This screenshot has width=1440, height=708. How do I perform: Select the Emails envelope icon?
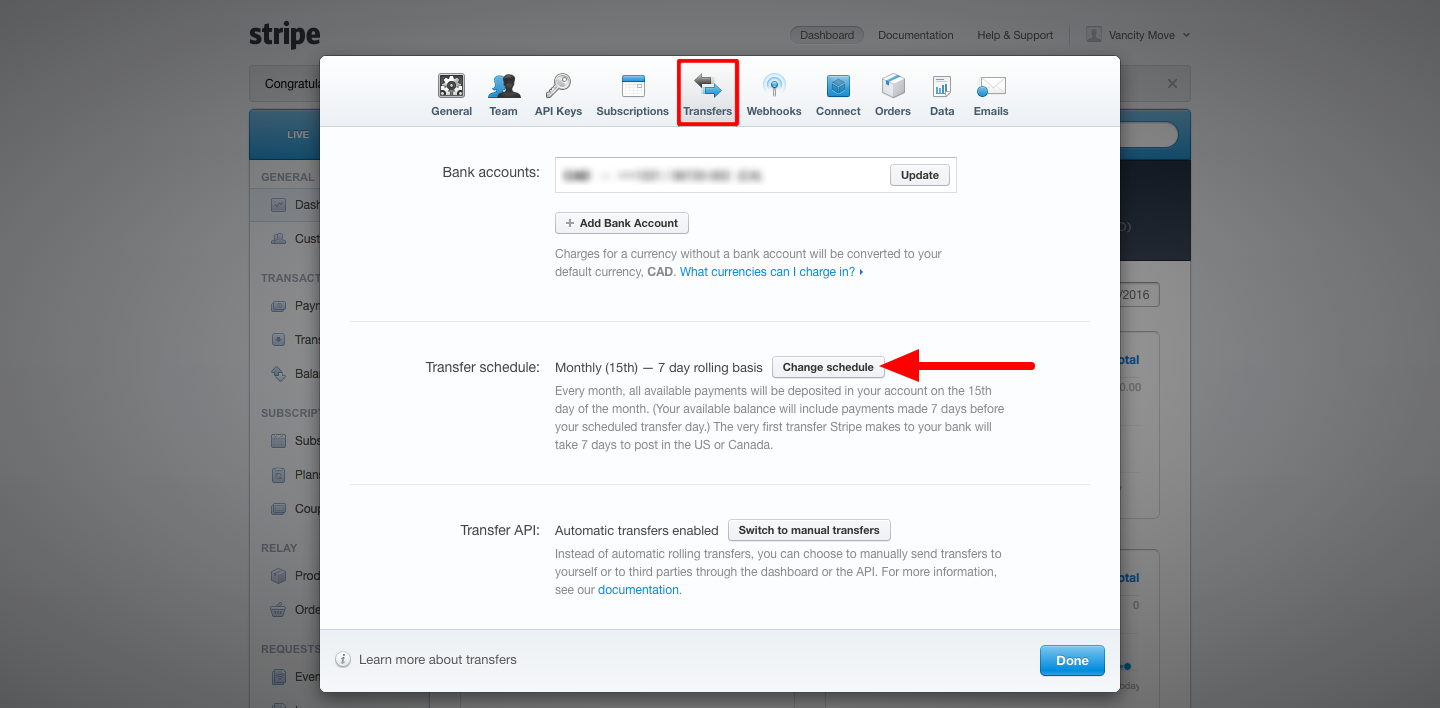(991, 87)
